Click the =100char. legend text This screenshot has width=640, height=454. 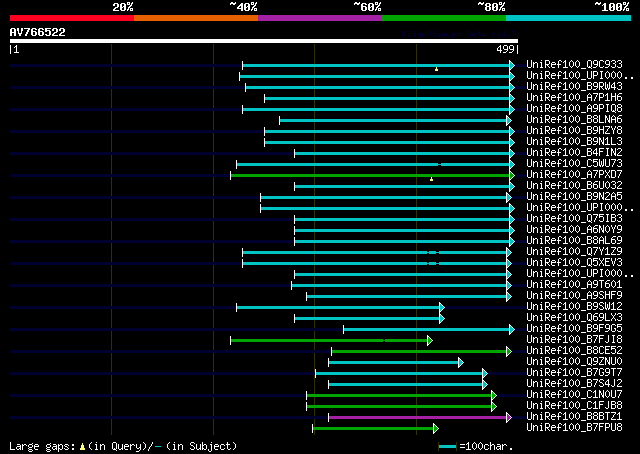(486, 446)
